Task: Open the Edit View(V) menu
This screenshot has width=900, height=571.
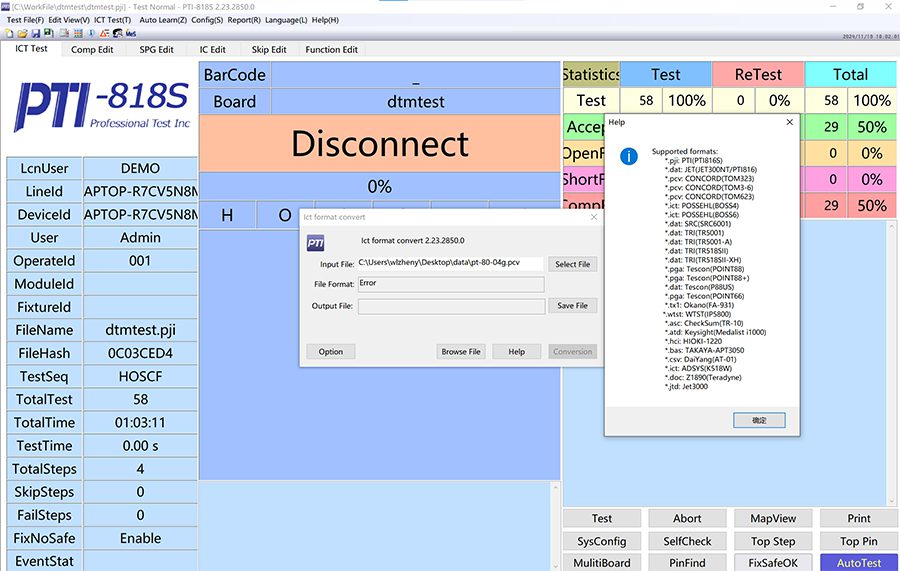Action: point(69,20)
